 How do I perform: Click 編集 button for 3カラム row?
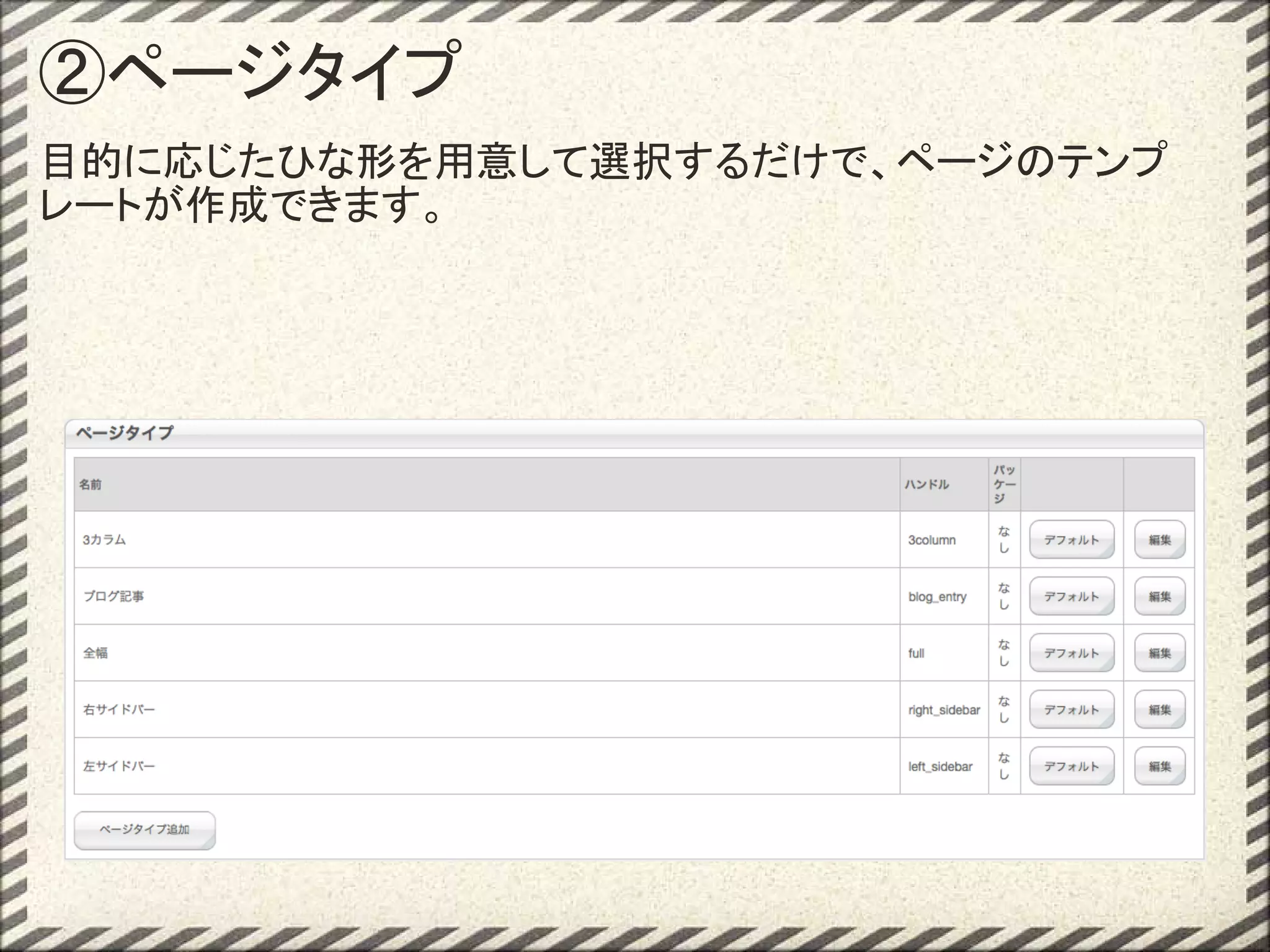click(1160, 540)
